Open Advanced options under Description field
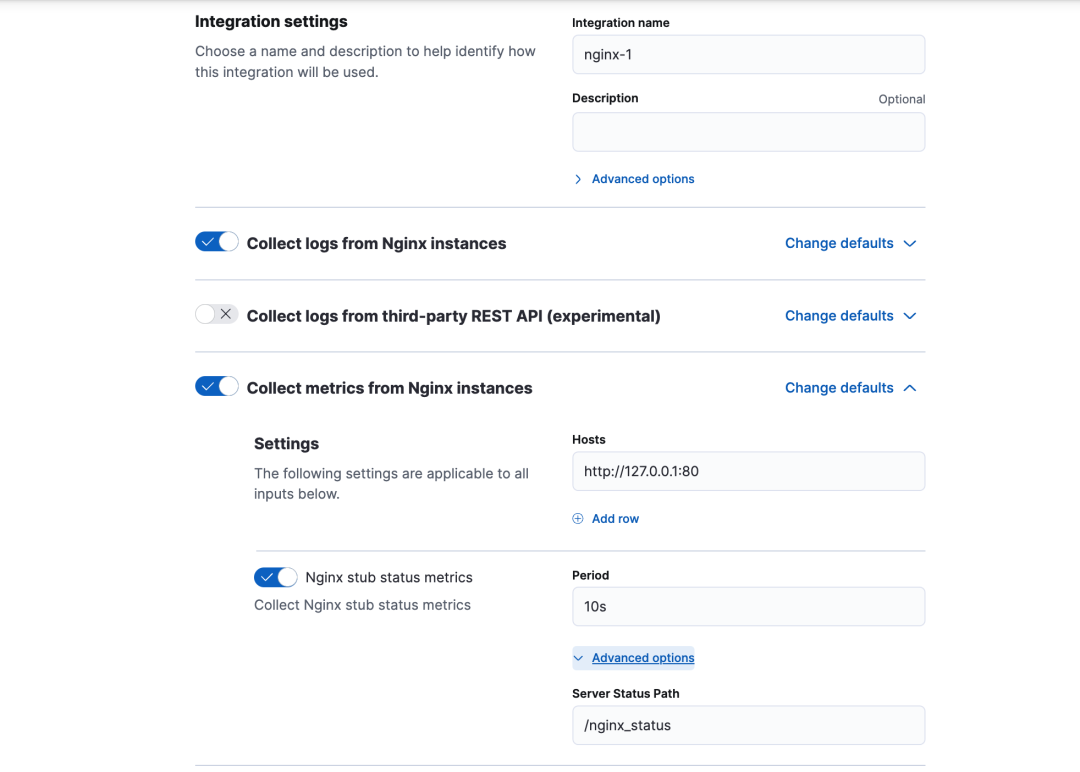1080x772 pixels. pos(643,179)
